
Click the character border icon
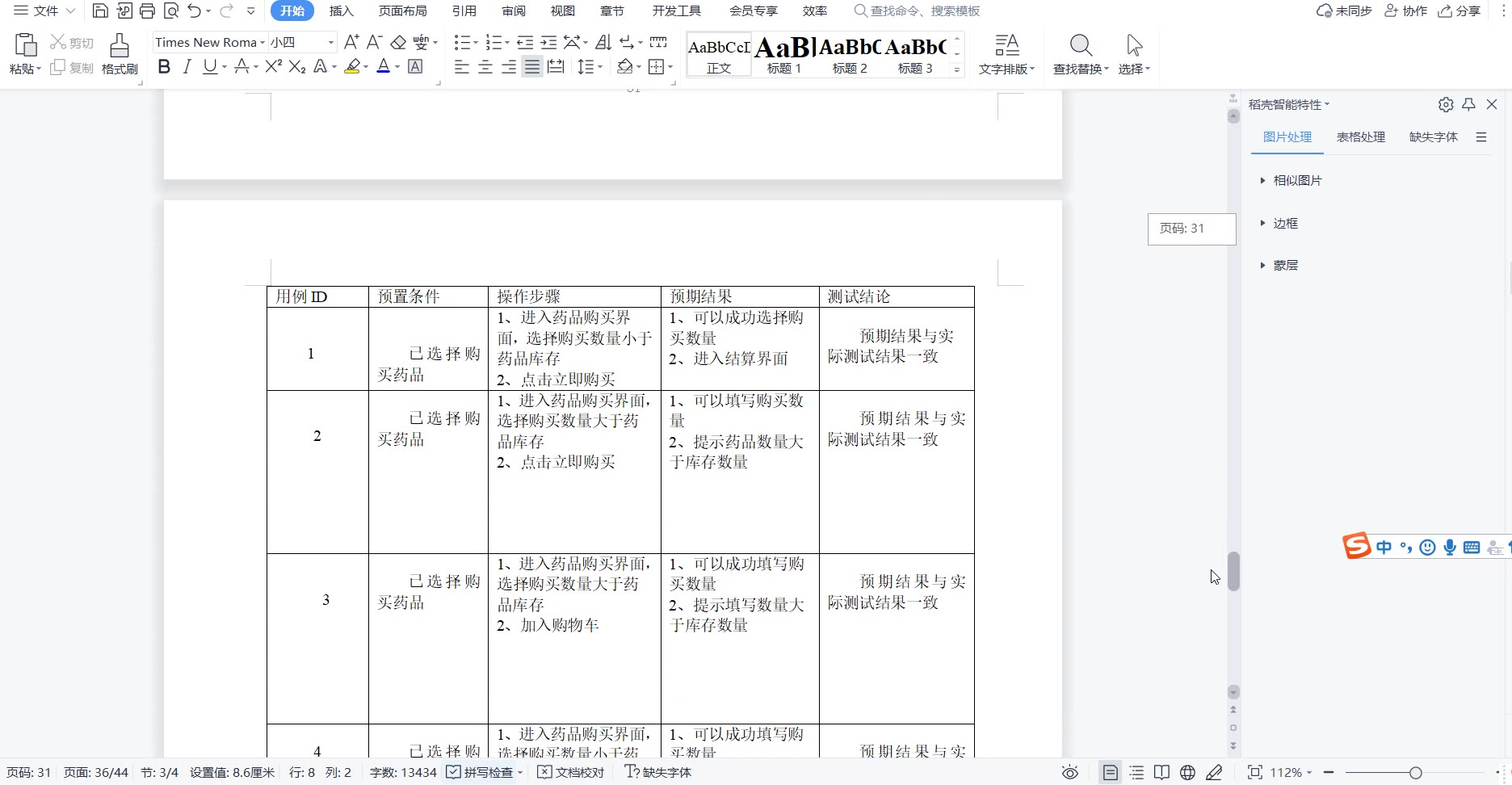point(415,66)
